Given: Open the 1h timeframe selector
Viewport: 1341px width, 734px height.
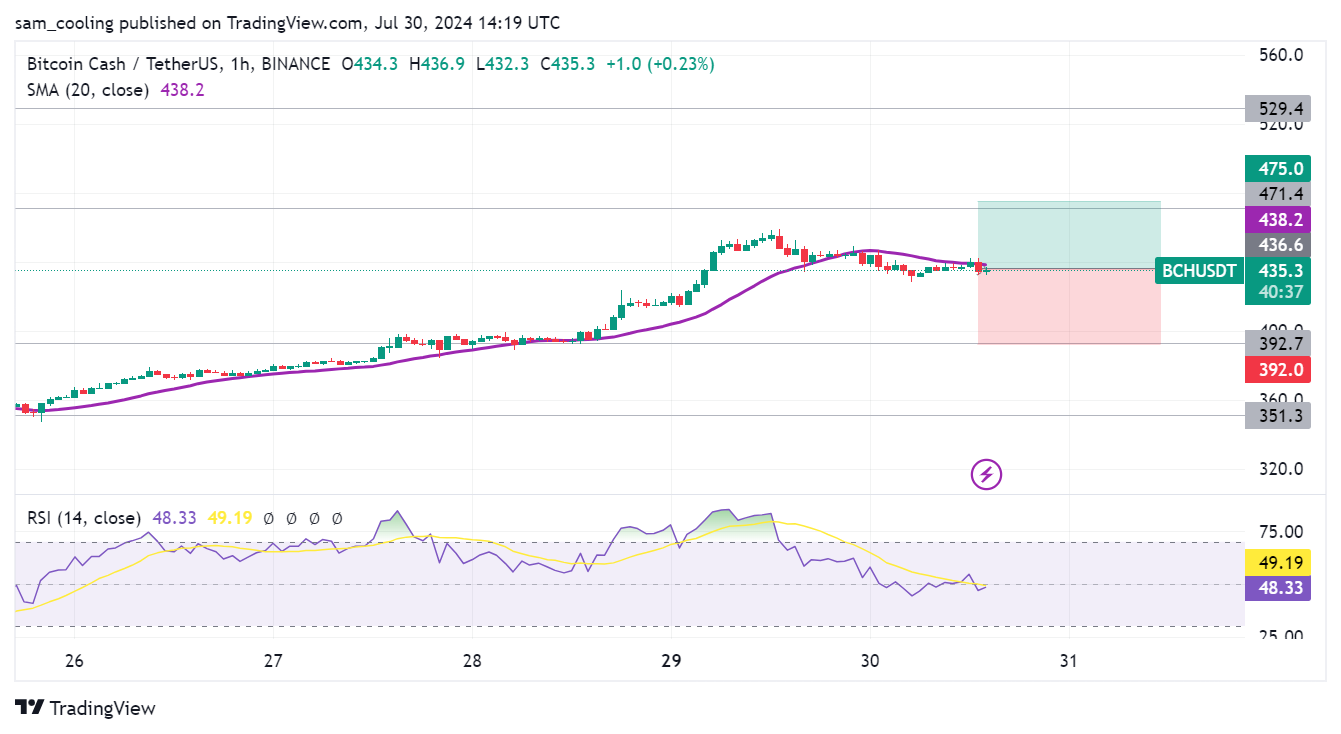Looking at the screenshot, I should pyautogui.click(x=238, y=63).
